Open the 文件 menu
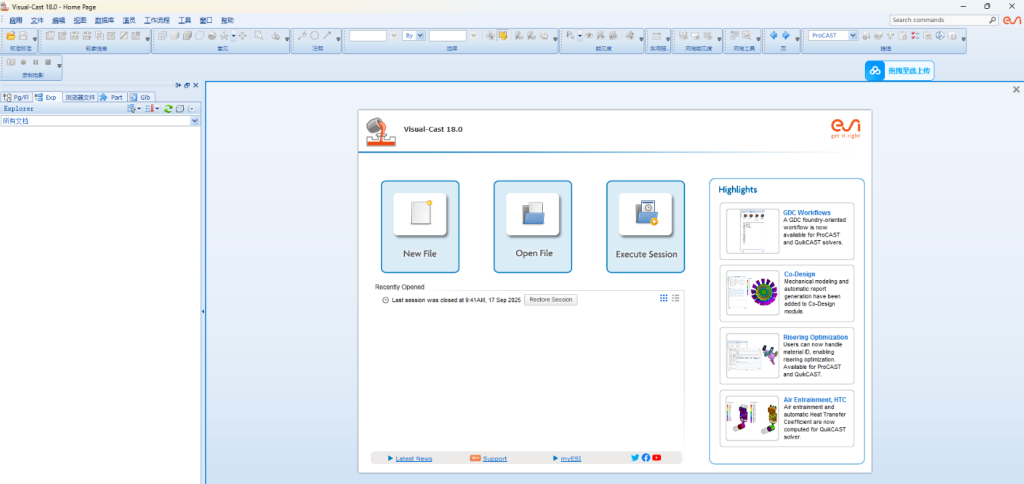Image resolution: width=1024 pixels, height=484 pixels. pos(37,20)
